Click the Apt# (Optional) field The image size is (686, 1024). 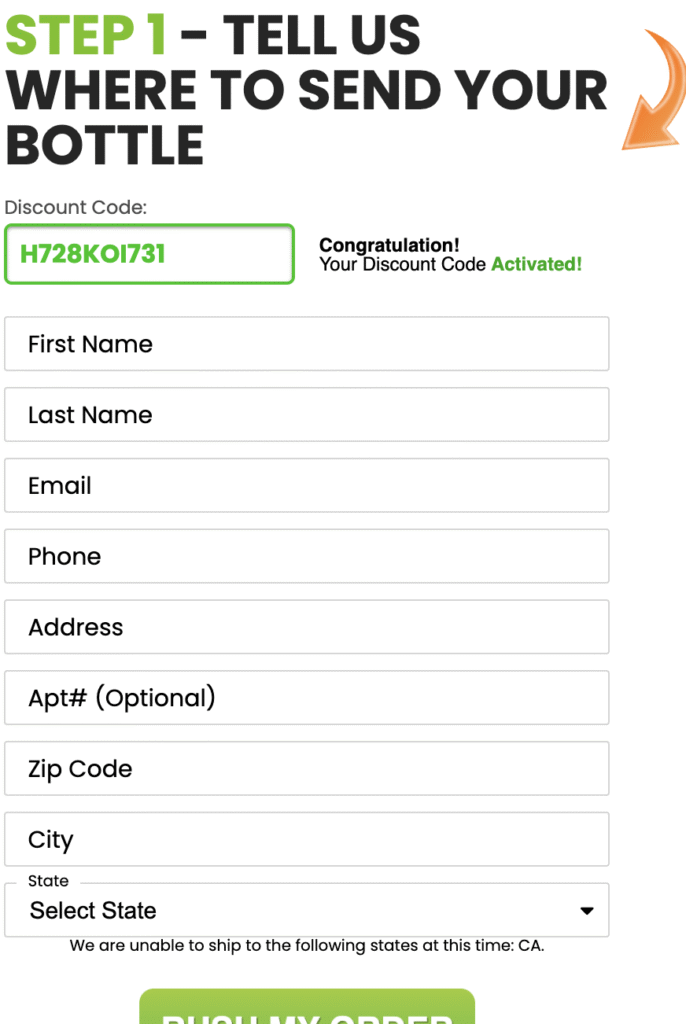(x=306, y=698)
